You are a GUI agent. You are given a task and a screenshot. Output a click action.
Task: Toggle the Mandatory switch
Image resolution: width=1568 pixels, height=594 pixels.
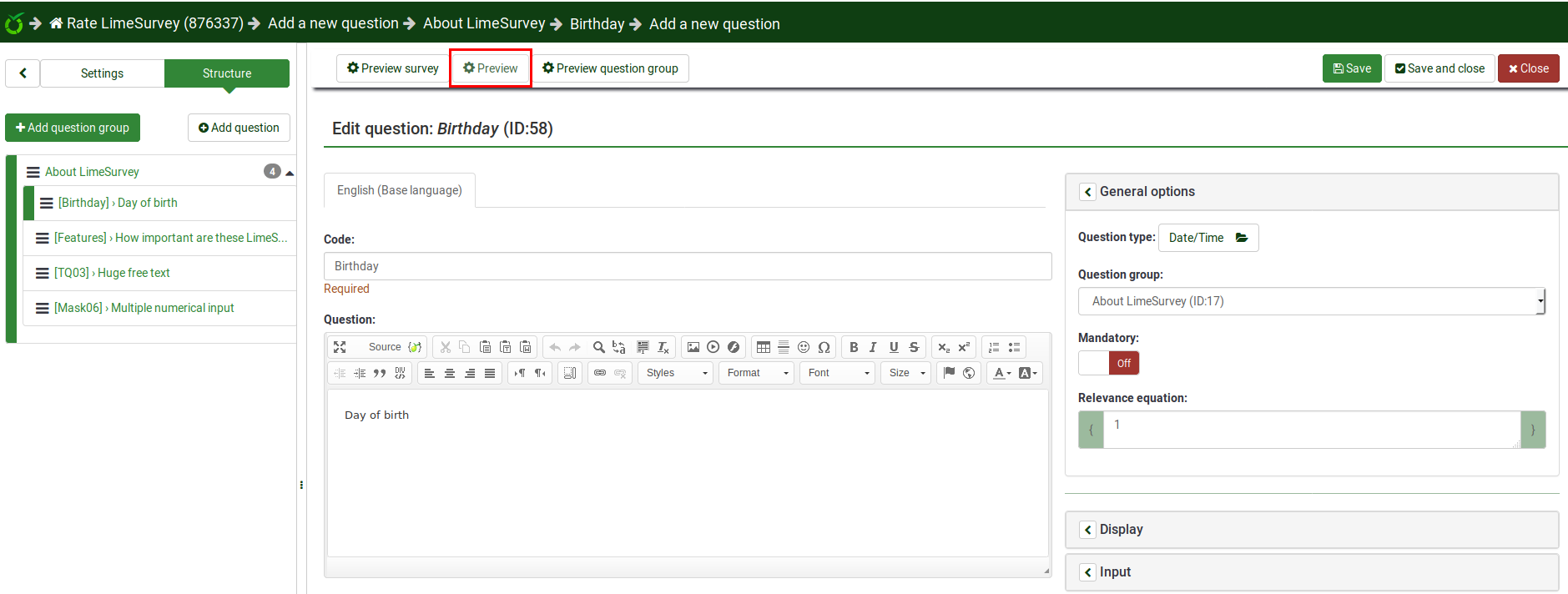(x=1108, y=363)
